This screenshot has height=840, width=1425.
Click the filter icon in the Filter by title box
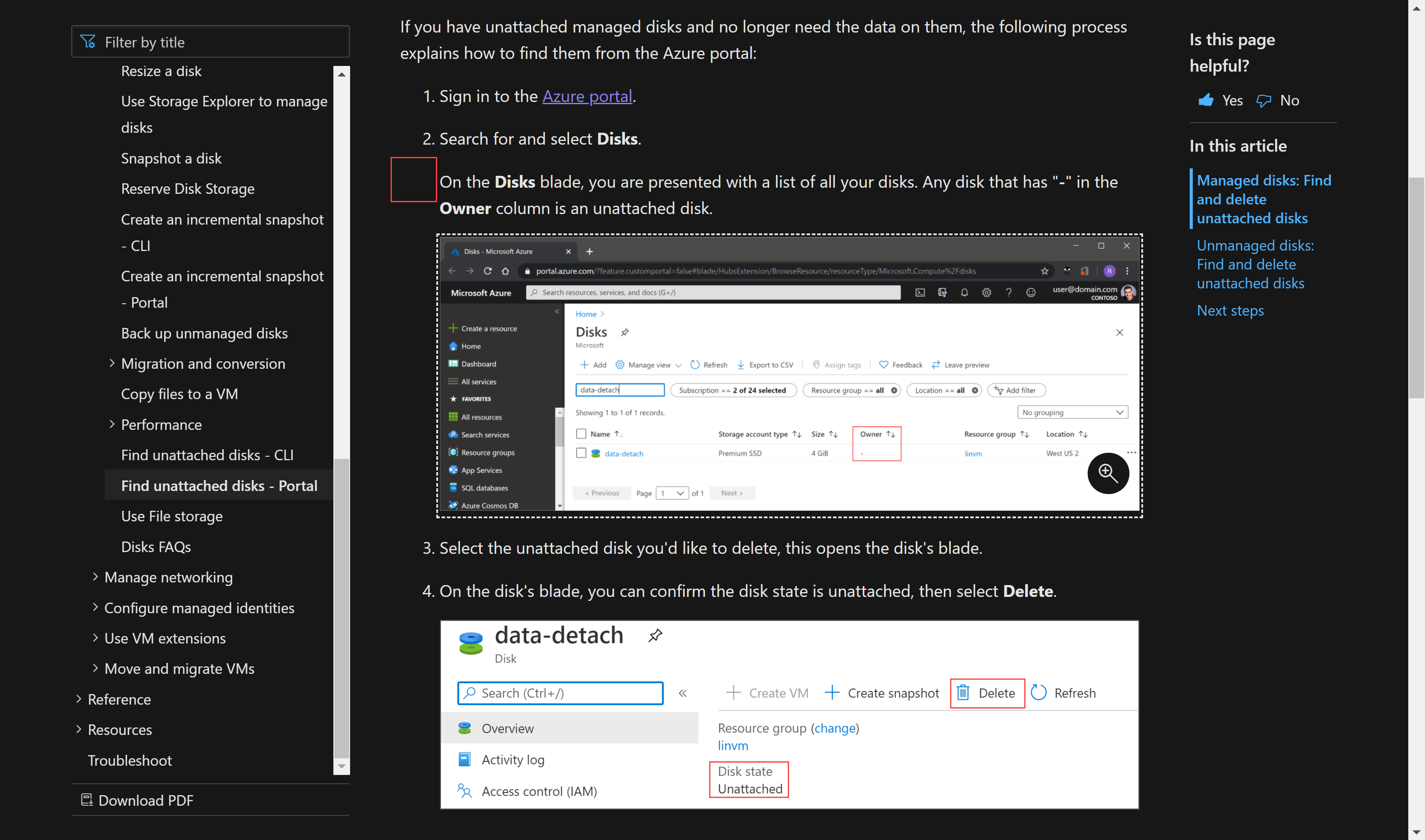click(x=89, y=41)
